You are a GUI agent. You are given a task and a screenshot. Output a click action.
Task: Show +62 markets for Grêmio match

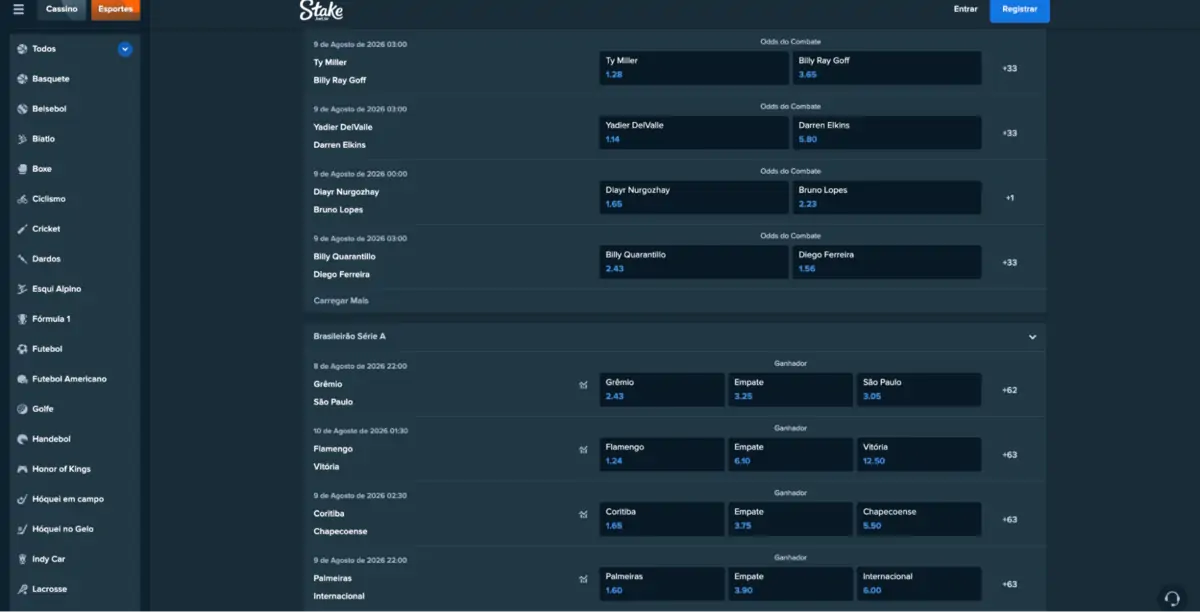1010,390
